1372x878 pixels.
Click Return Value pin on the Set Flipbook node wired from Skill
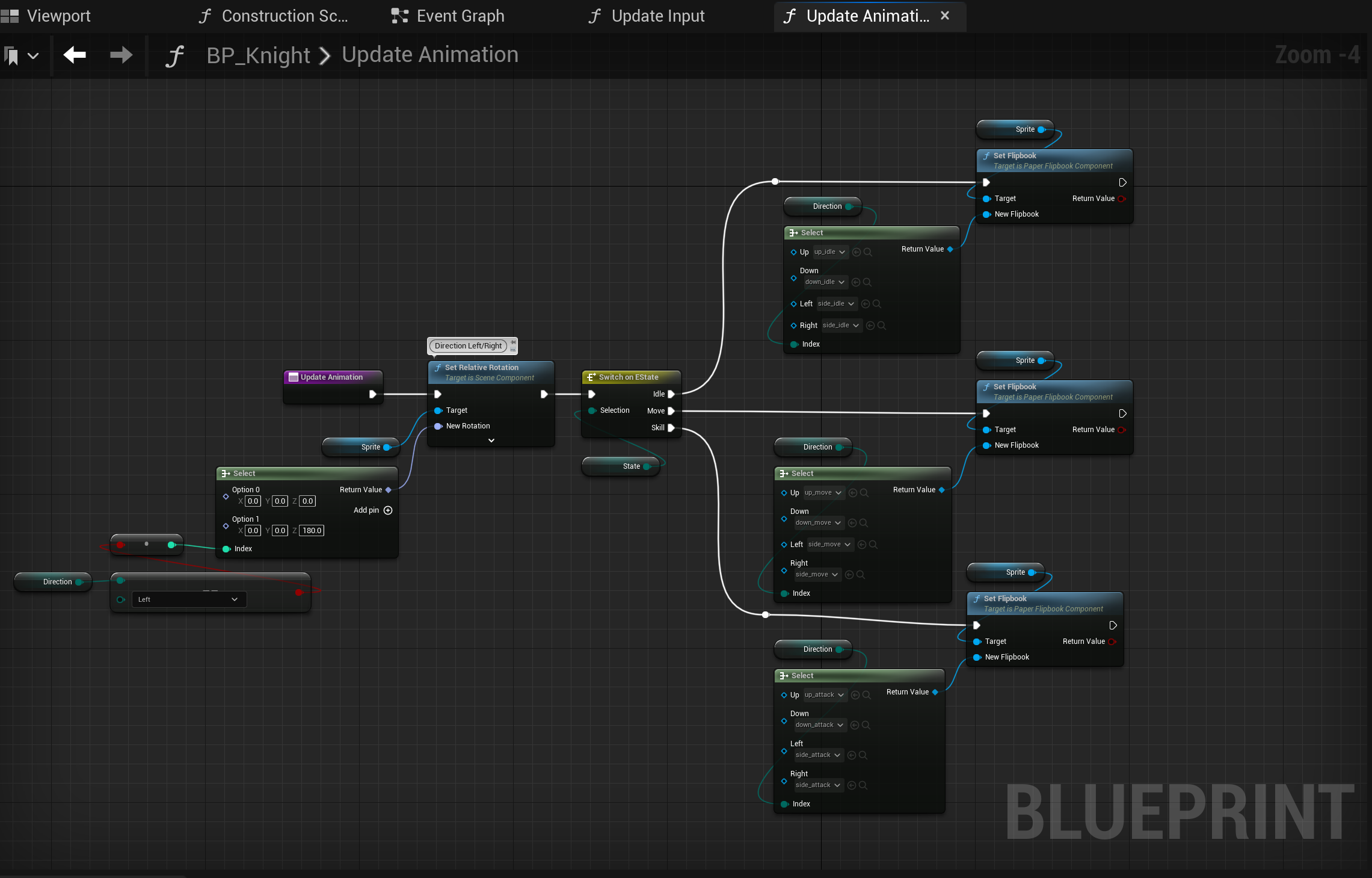[1113, 641]
